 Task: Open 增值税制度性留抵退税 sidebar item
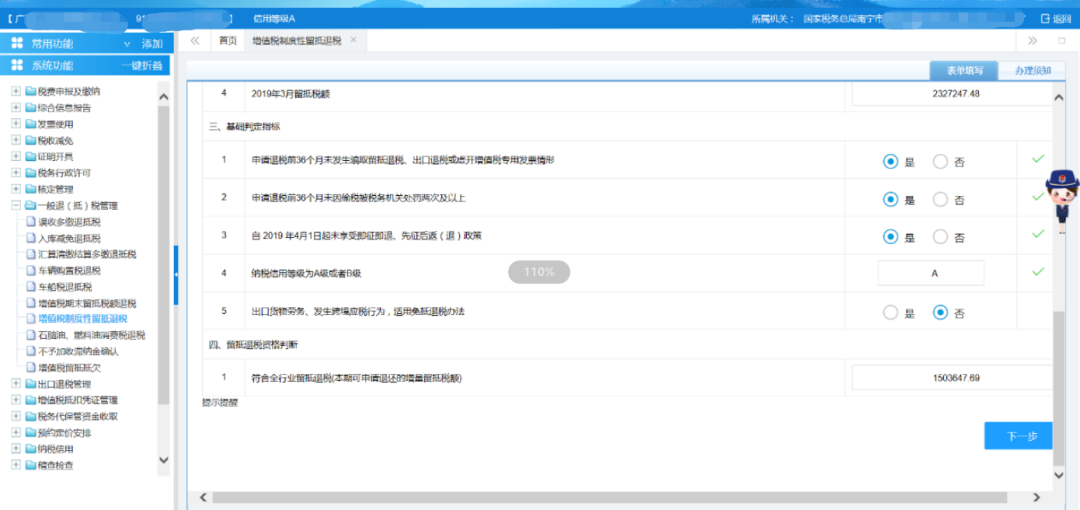pos(83,319)
